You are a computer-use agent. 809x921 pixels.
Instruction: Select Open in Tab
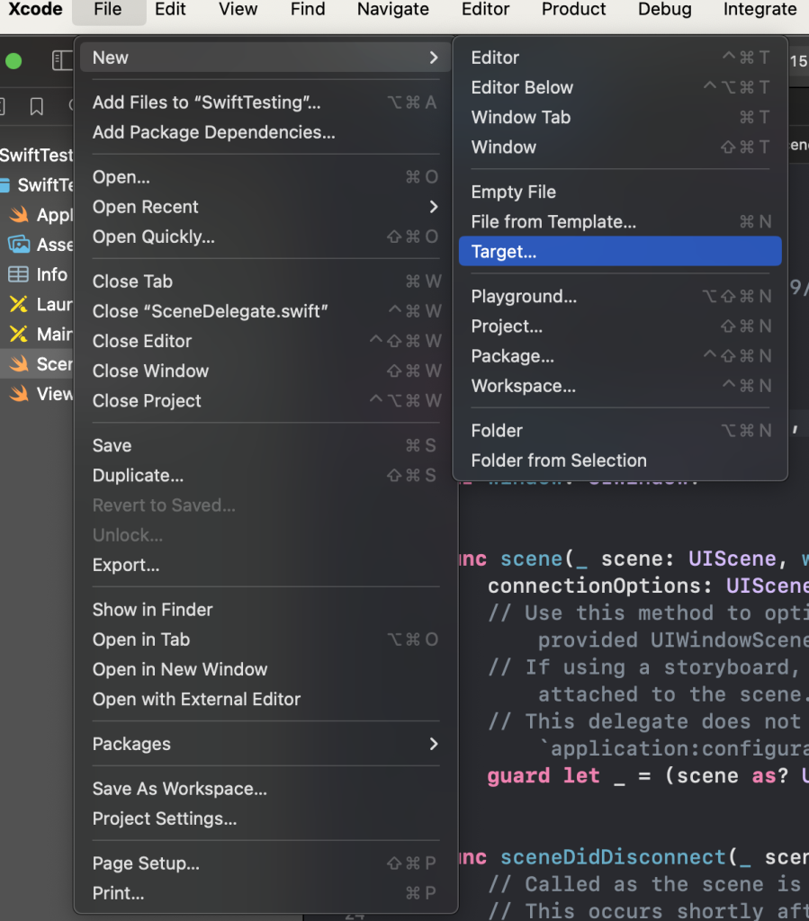point(266,640)
